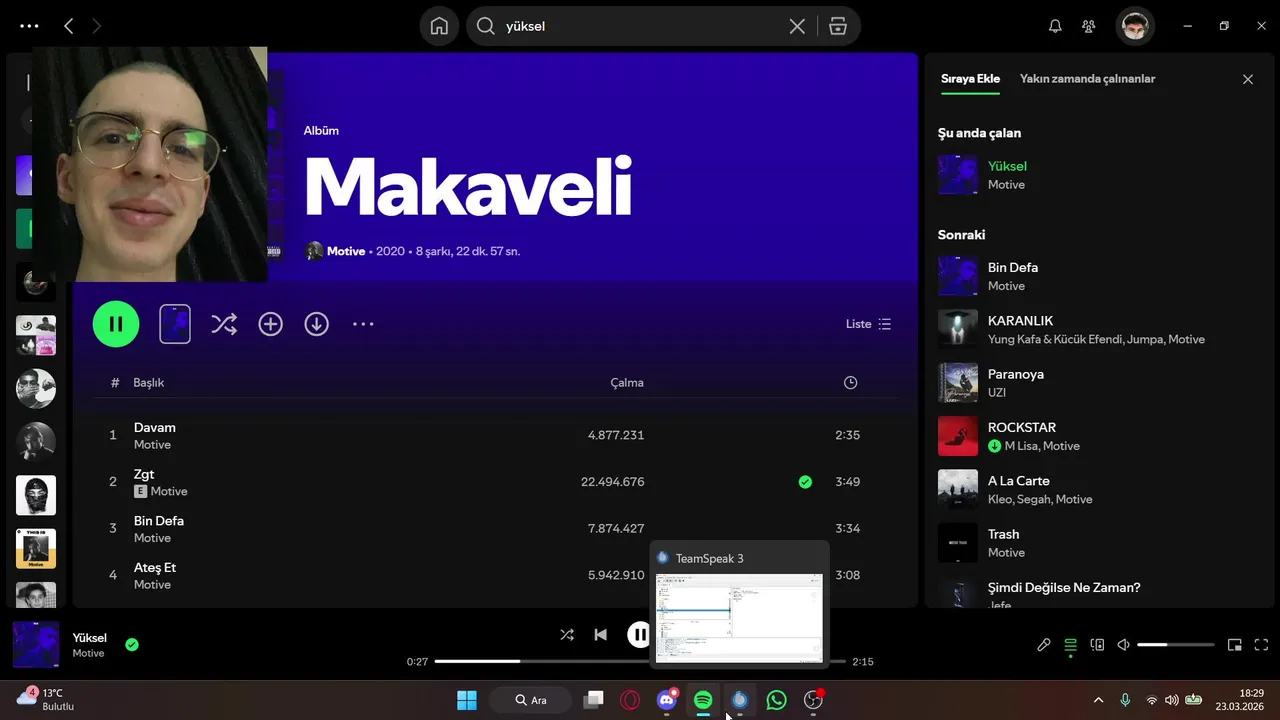The height and width of the screenshot is (720, 1280).
Task: Toggle shuffle in the player bar
Action: 567,634
